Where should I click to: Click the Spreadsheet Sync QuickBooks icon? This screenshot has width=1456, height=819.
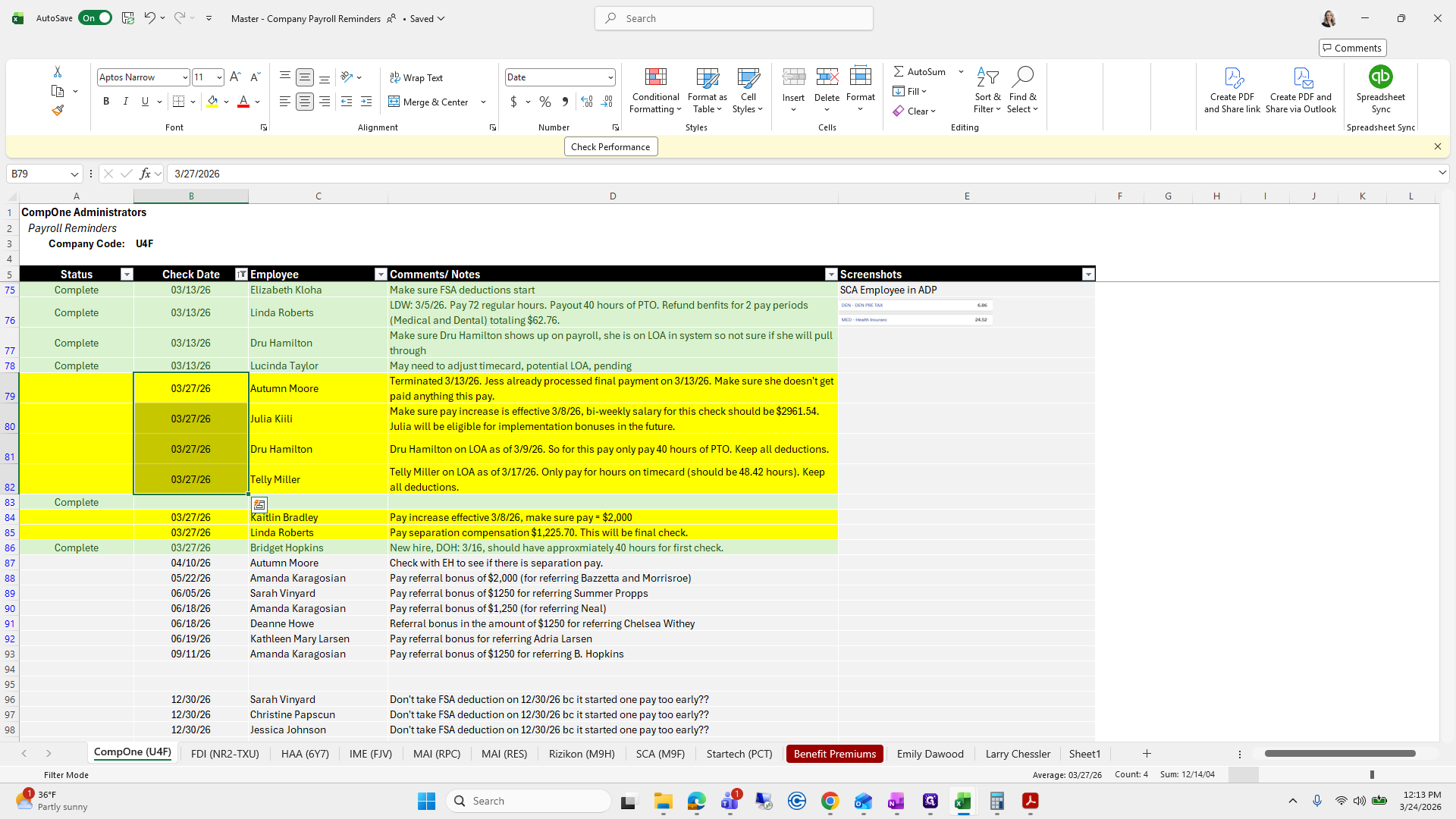coord(1380,77)
